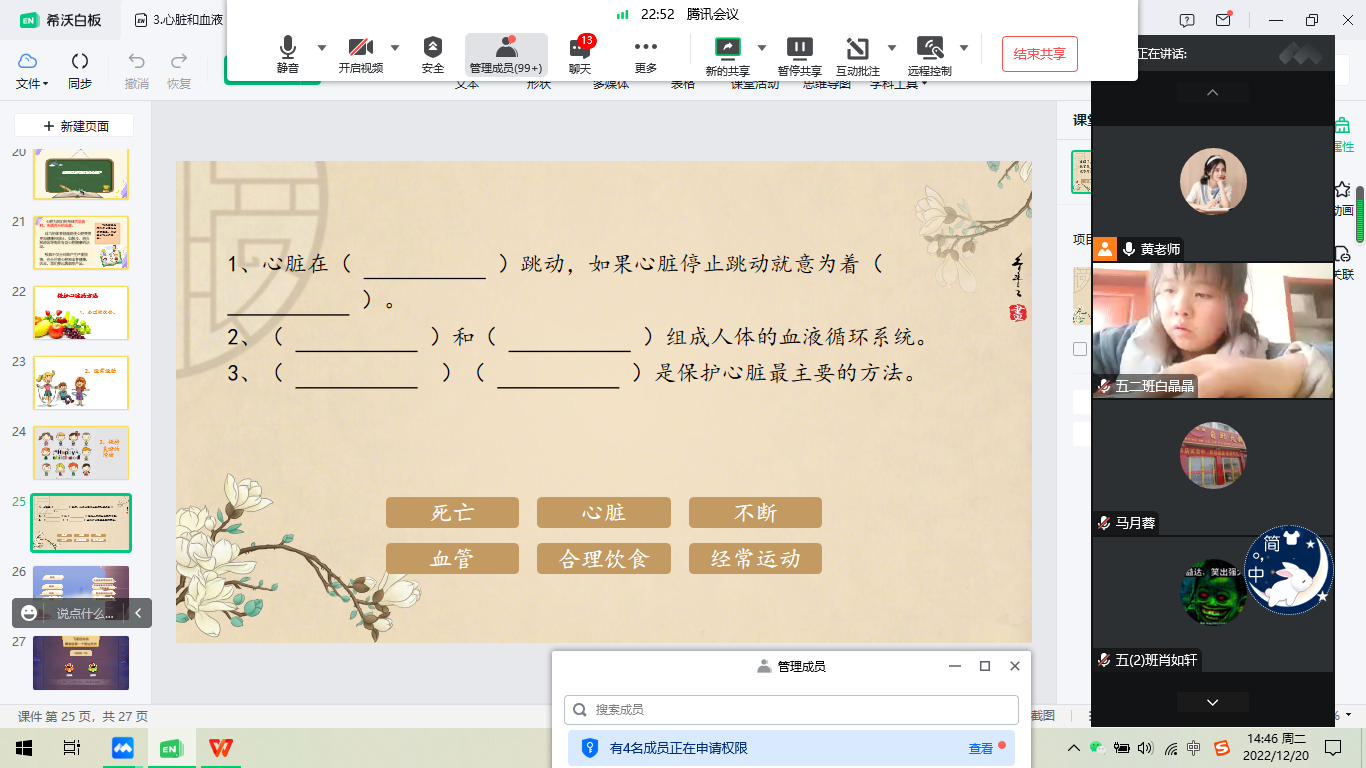Viewport: 1366px width, 768px height.
Task: Open WPS Office from the taskbar
Action: [221, 748]
